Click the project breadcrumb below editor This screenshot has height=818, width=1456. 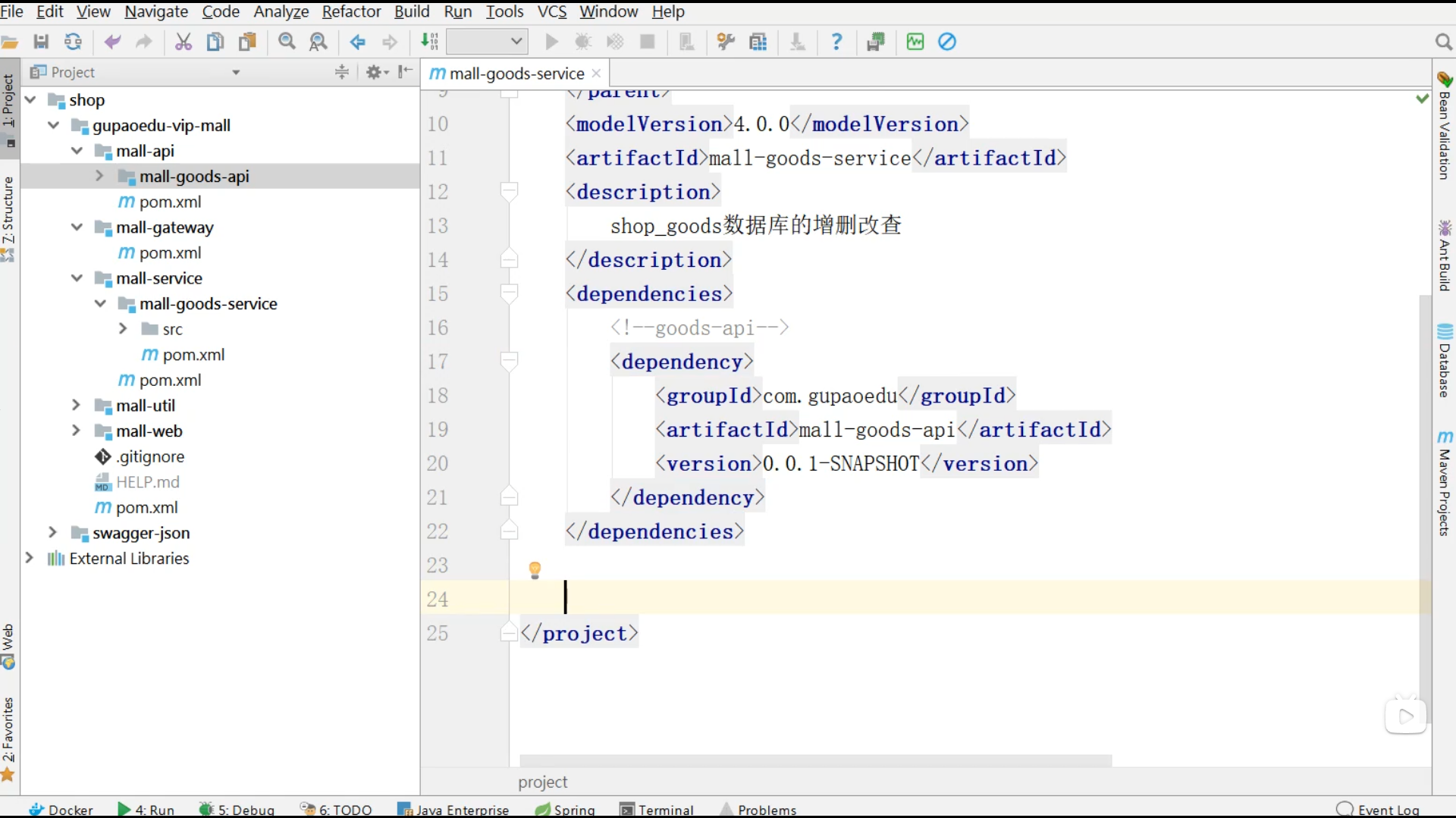pyautogui.click(x=542, y=782)
